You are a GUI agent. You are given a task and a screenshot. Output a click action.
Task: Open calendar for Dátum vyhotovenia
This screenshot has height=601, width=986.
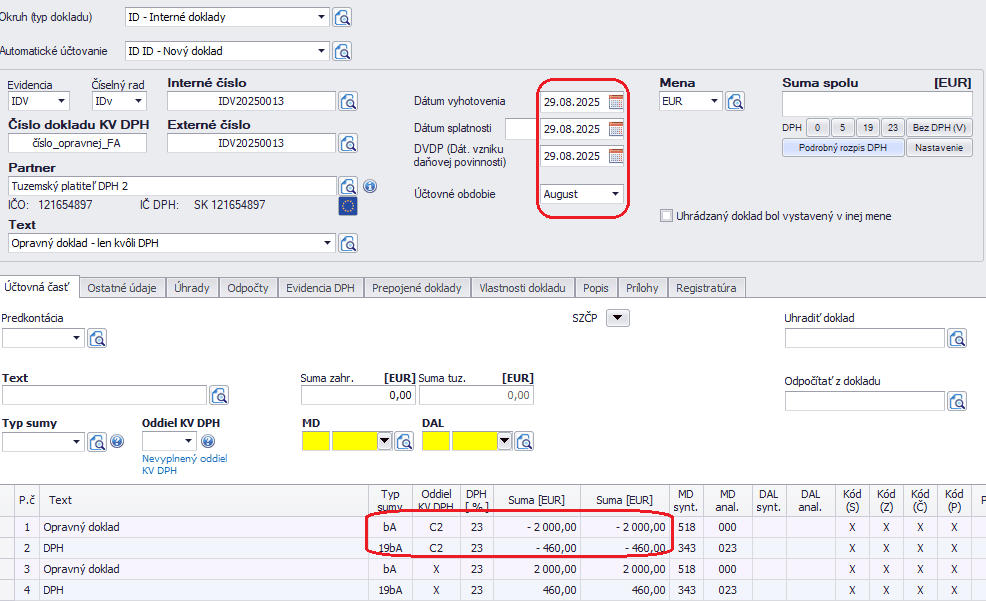coord(616,101)
